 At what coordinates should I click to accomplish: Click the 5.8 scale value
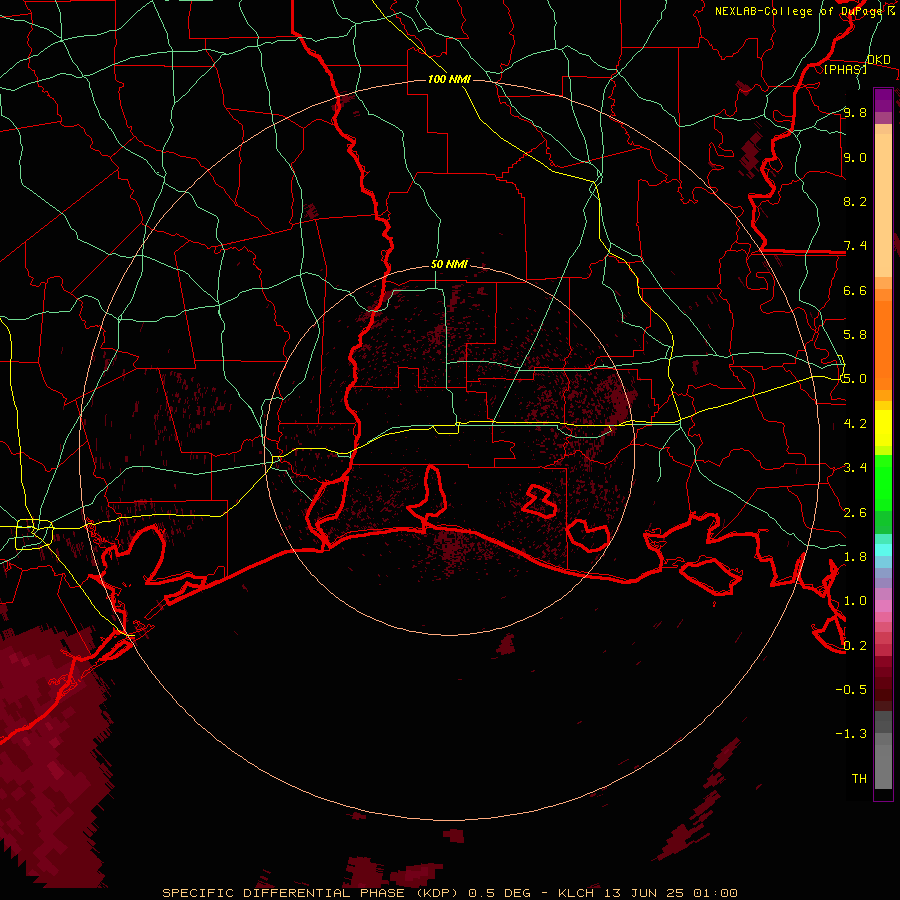(x=855, y=334)
